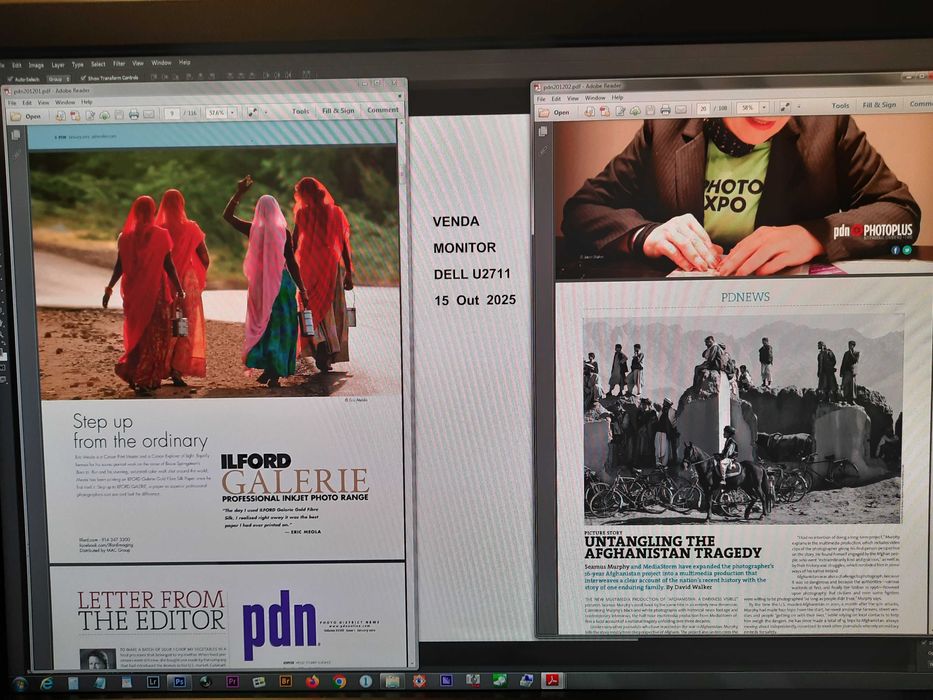
Task: Click Open folder icon in pdn201201 window
Action: pyautogui.click(x=15, y=116)
